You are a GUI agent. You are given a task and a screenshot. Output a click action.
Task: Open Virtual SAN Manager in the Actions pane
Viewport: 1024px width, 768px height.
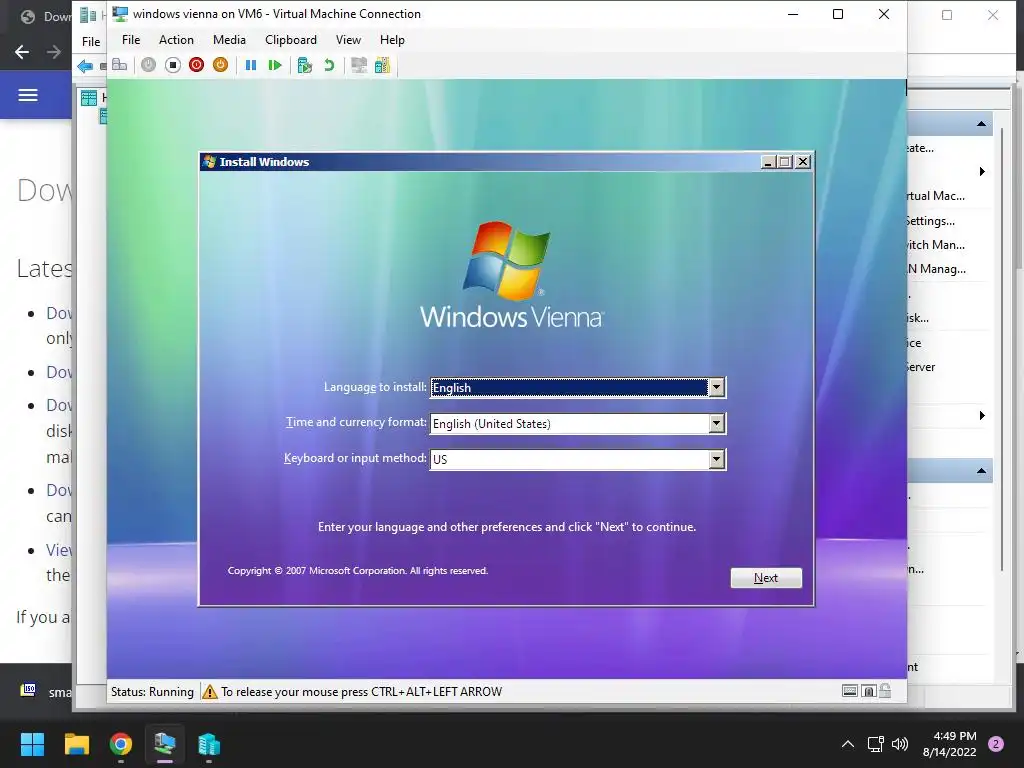(936, 268)
